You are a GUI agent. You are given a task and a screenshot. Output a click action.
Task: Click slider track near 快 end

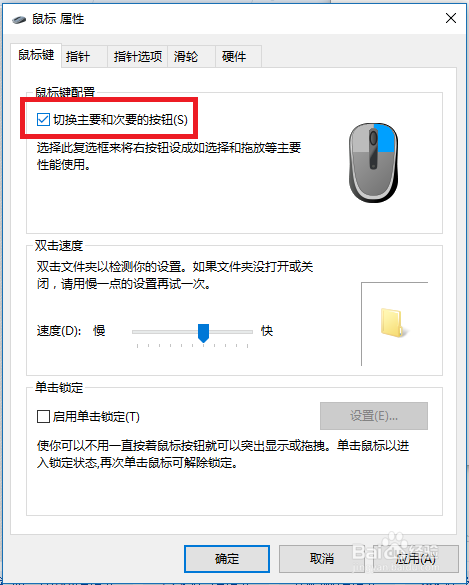click(x=244, y=331)
